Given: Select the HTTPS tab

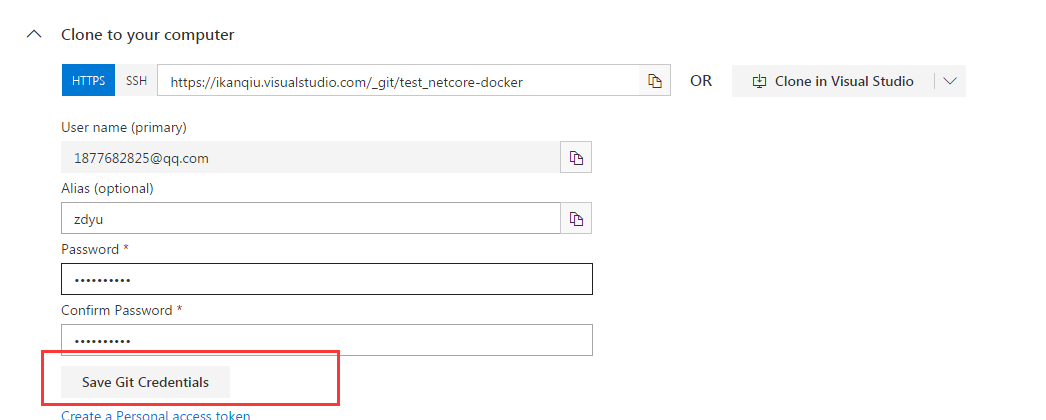Looking at the screenshot, I should [x=89, y=81].
